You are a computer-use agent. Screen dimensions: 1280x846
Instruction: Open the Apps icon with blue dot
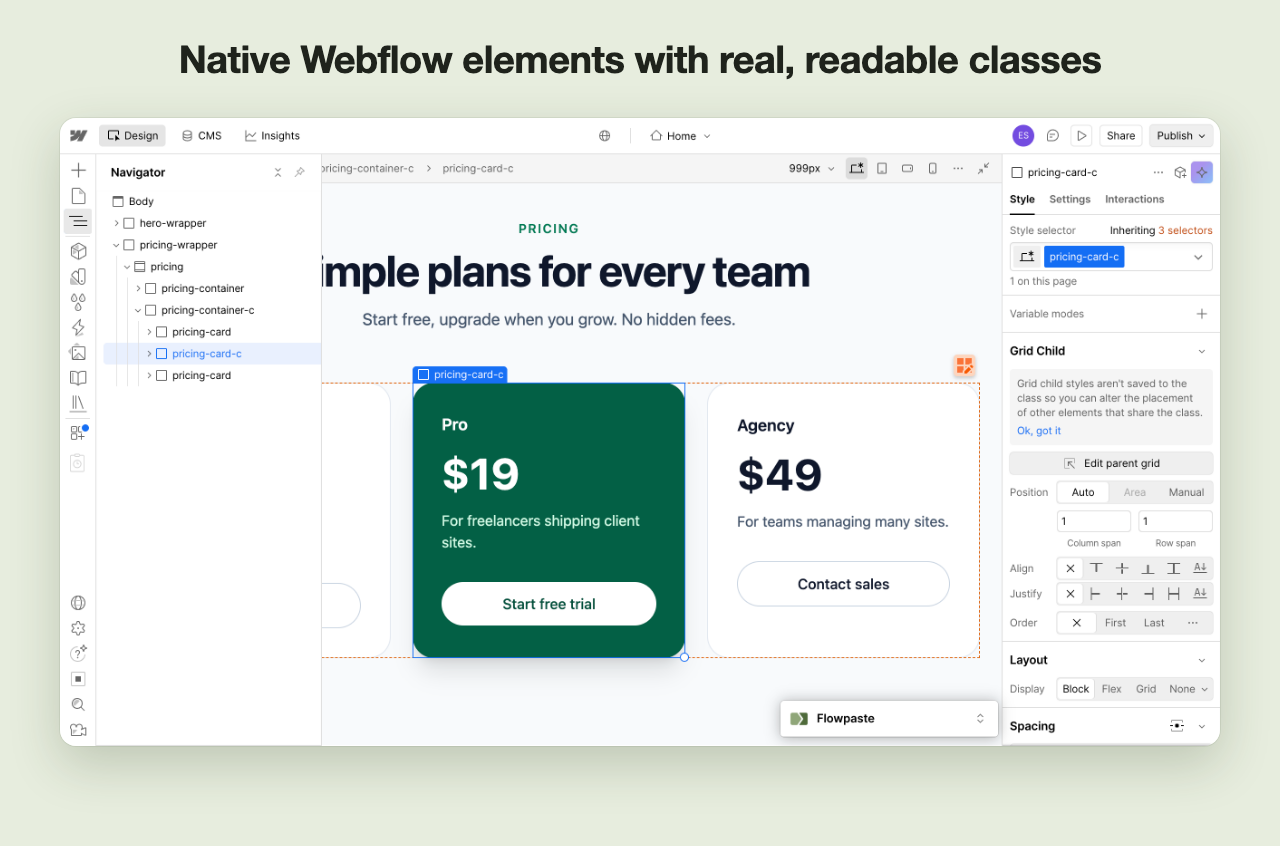click(x=78, y=432)
